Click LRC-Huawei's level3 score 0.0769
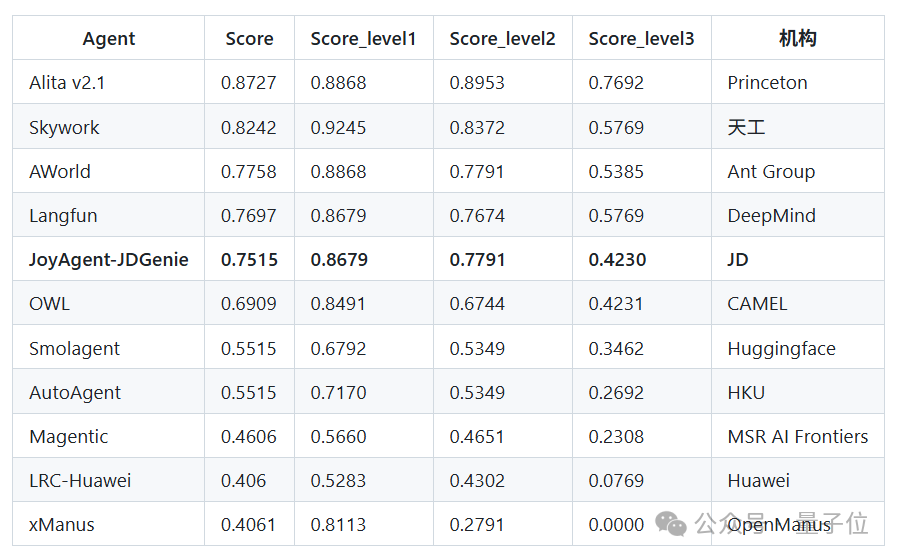 pos(616,480)
